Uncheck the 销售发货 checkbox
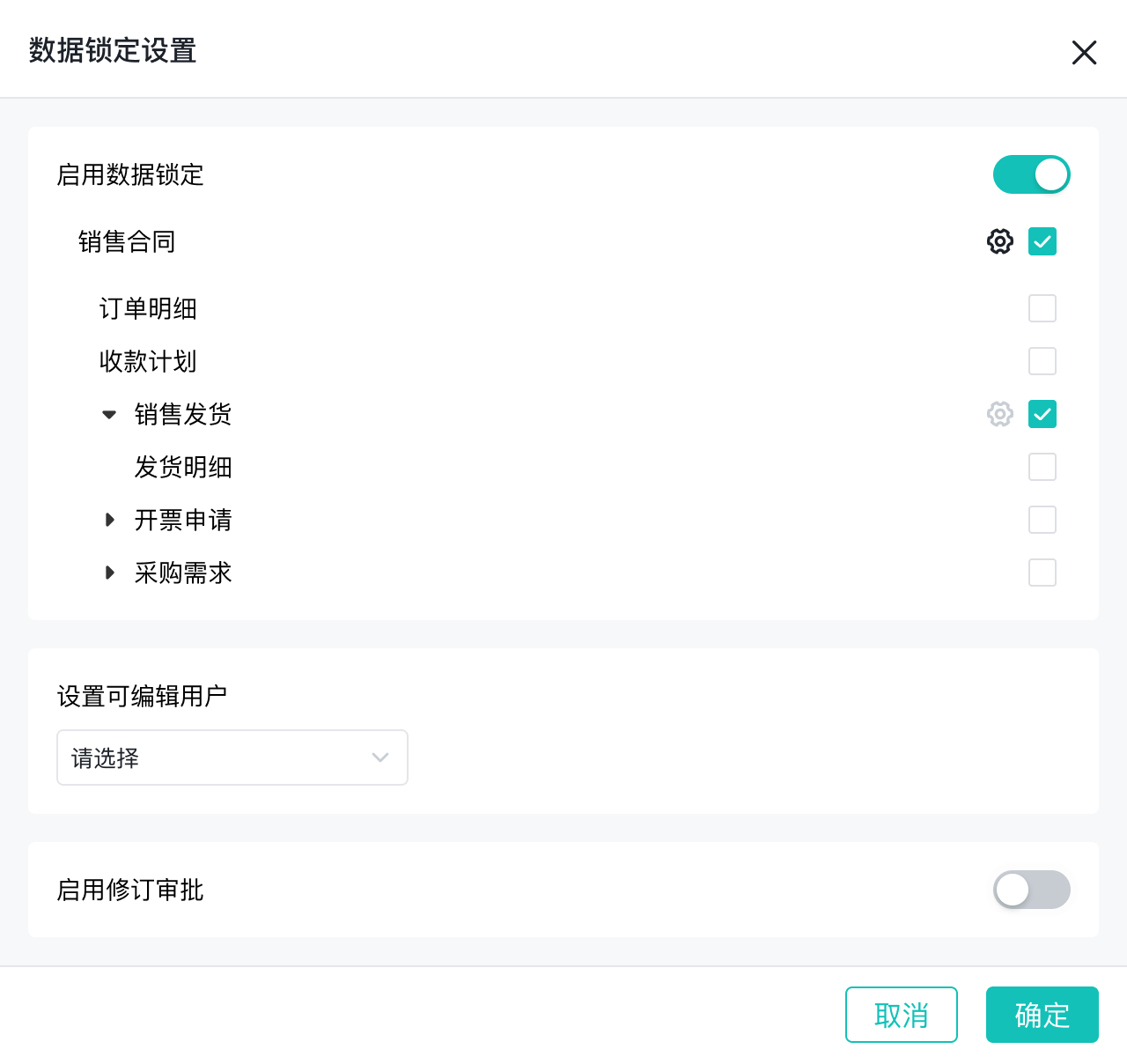Screen dimensions: 1127x1064 coord(1042,414)
